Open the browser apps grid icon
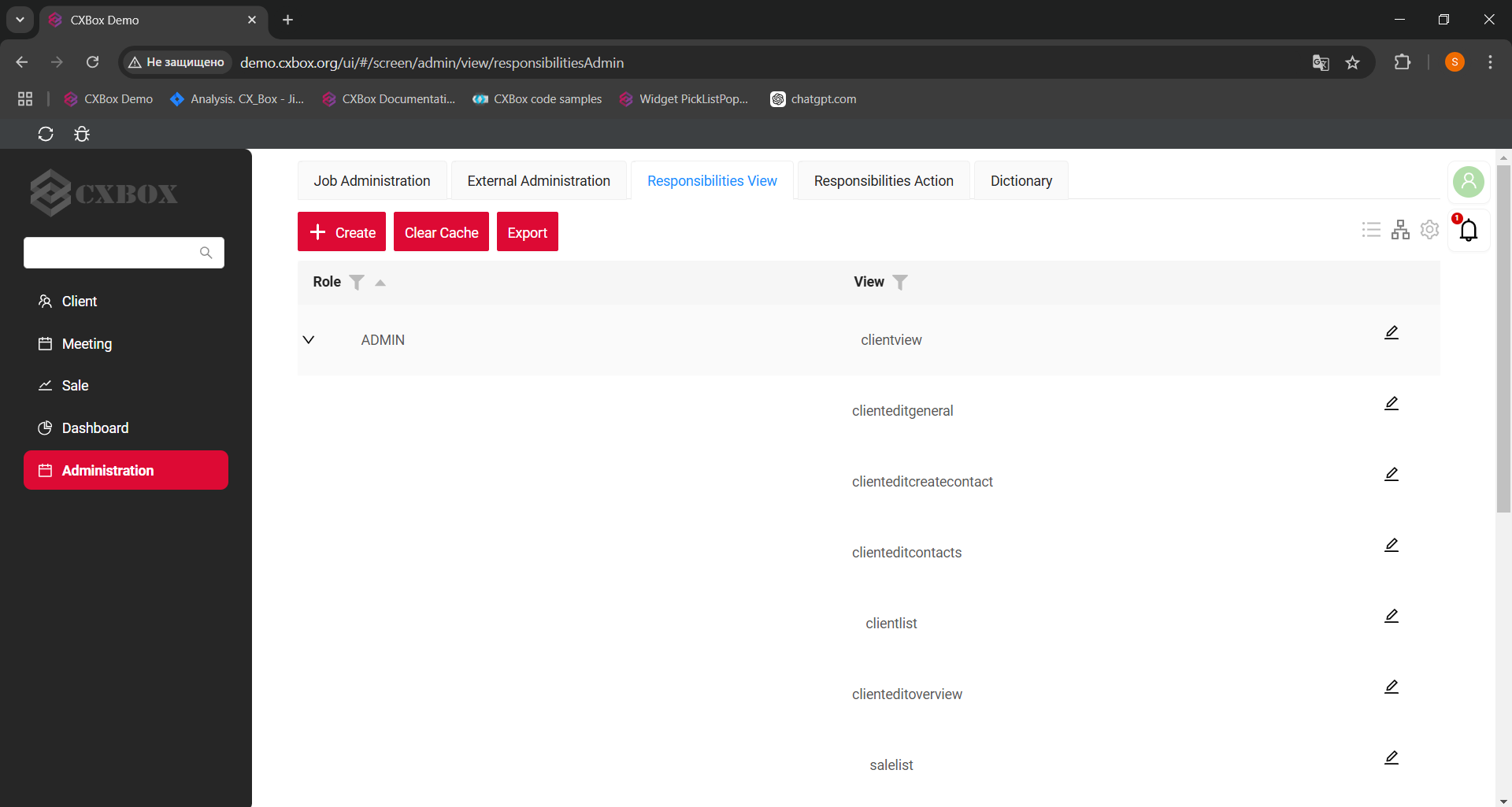Screen dimensions: 1512x807 pos(25,98)
